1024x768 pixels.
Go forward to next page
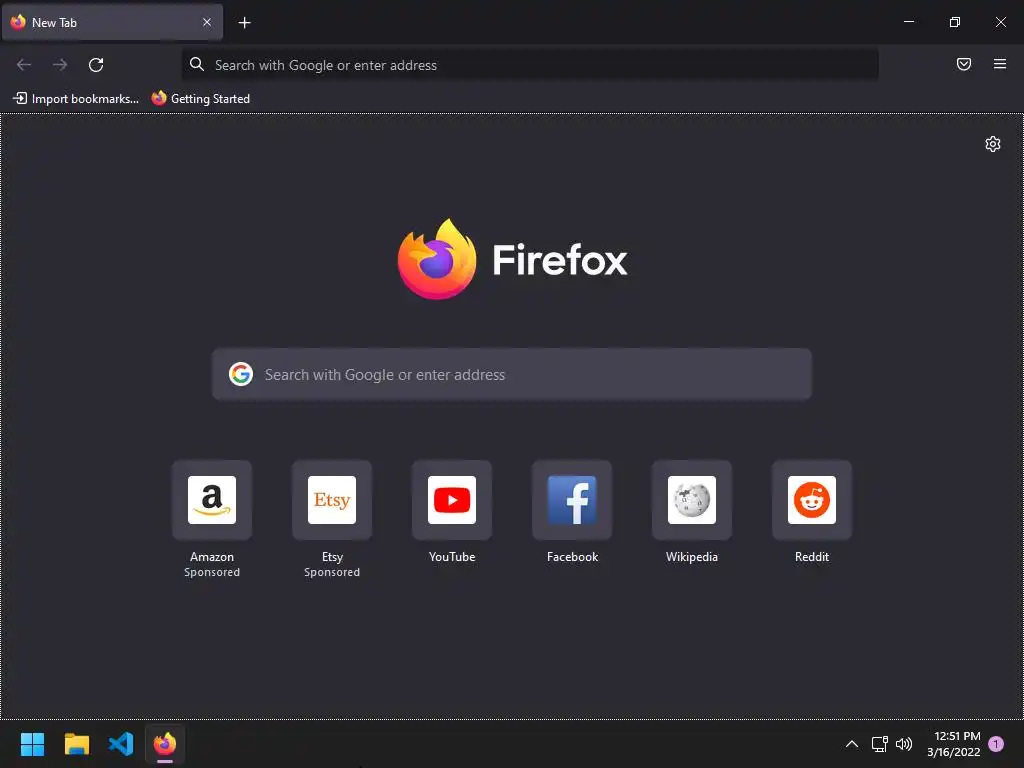coord(60,65)
